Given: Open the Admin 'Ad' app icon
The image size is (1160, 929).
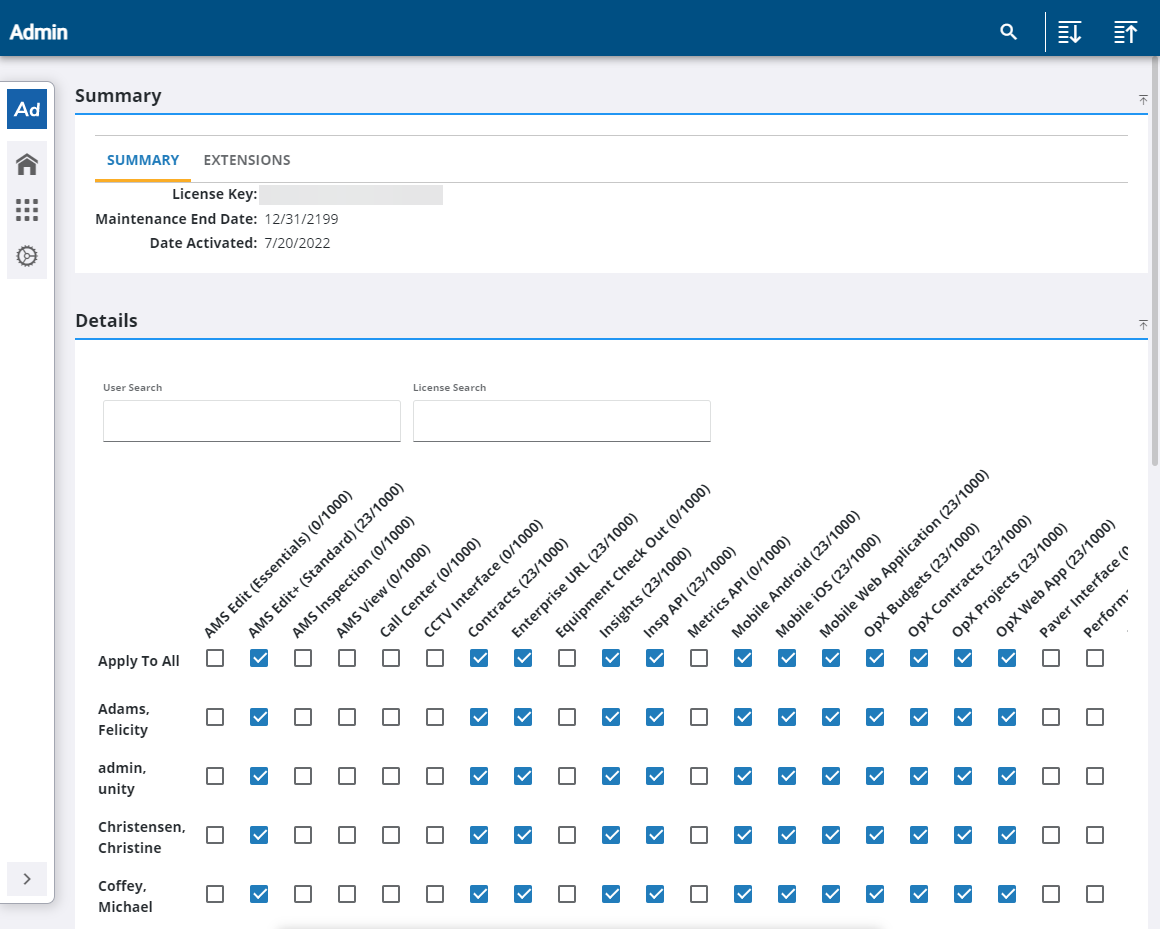Looking at the screenshot, I should [x=27, y=109].
